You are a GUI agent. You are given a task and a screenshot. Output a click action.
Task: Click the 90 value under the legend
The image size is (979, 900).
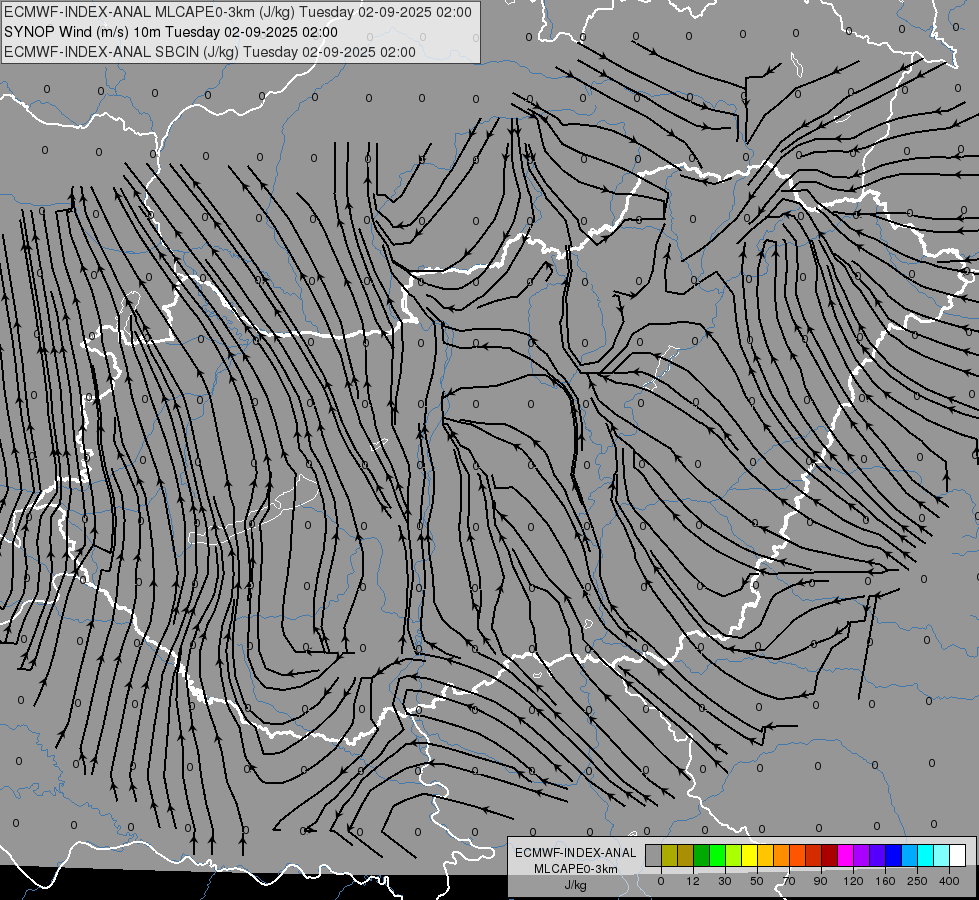pos(820,881)
